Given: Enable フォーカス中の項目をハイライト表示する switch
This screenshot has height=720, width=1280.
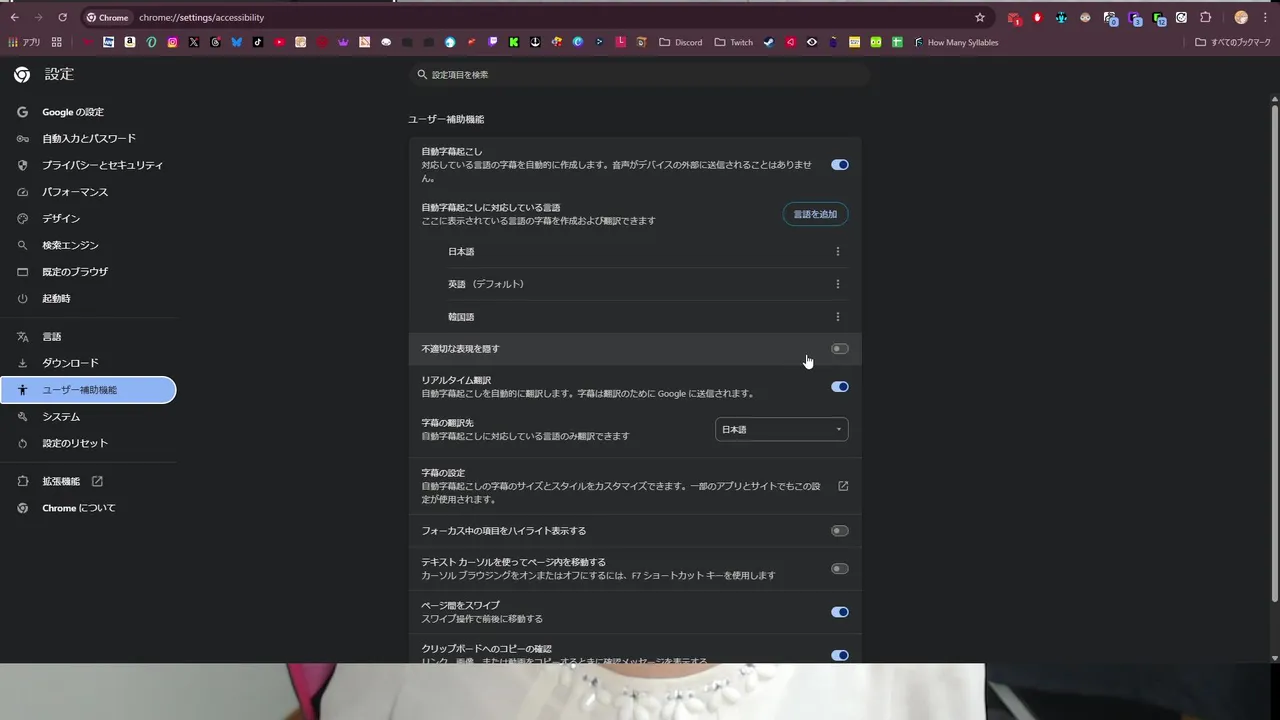Looking at the screenshot, I should click(840, 531).
